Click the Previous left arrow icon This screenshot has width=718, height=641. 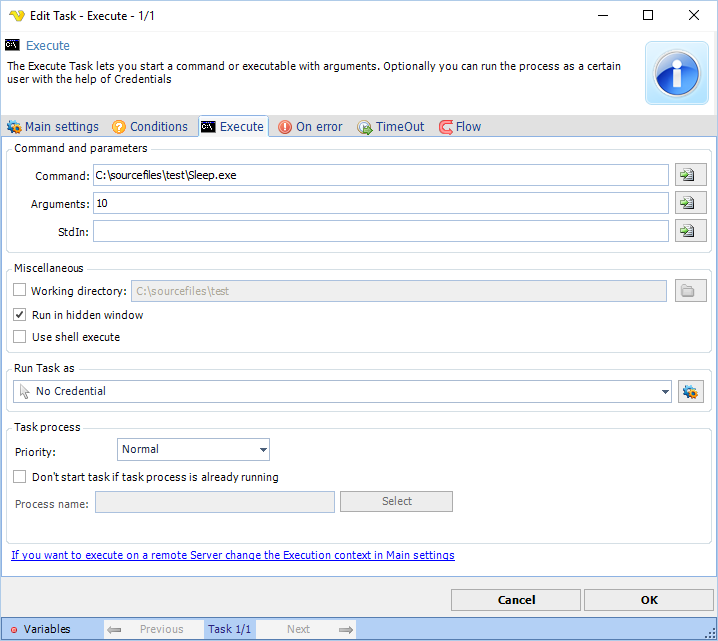click(x=114, y=630)
